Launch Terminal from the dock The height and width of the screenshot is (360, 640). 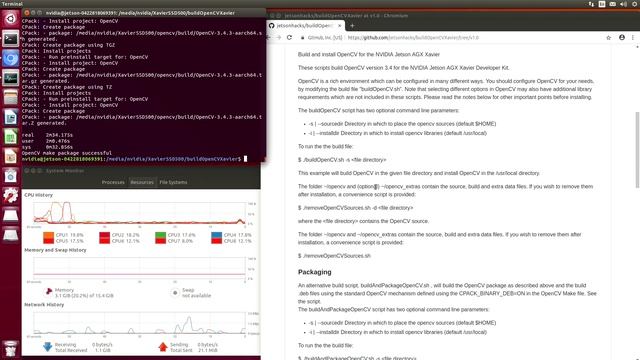coord(11,39)
